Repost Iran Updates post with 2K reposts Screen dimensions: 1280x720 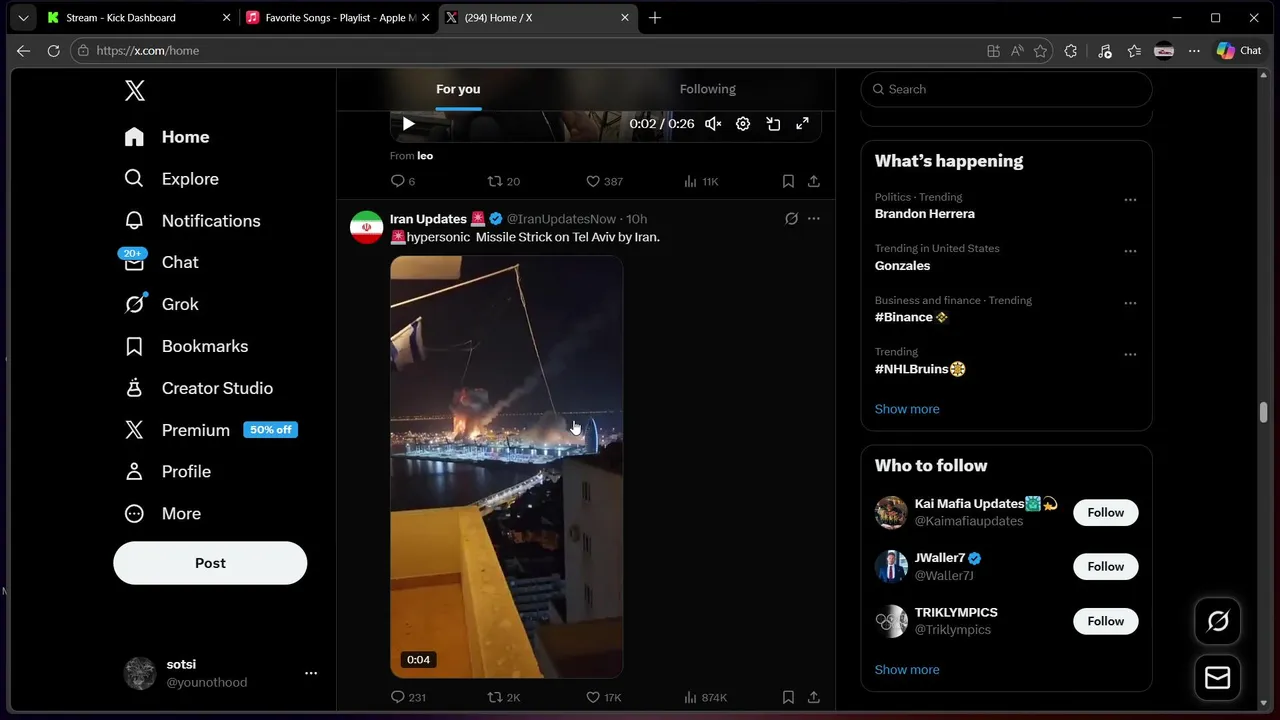tap(503, 697)
